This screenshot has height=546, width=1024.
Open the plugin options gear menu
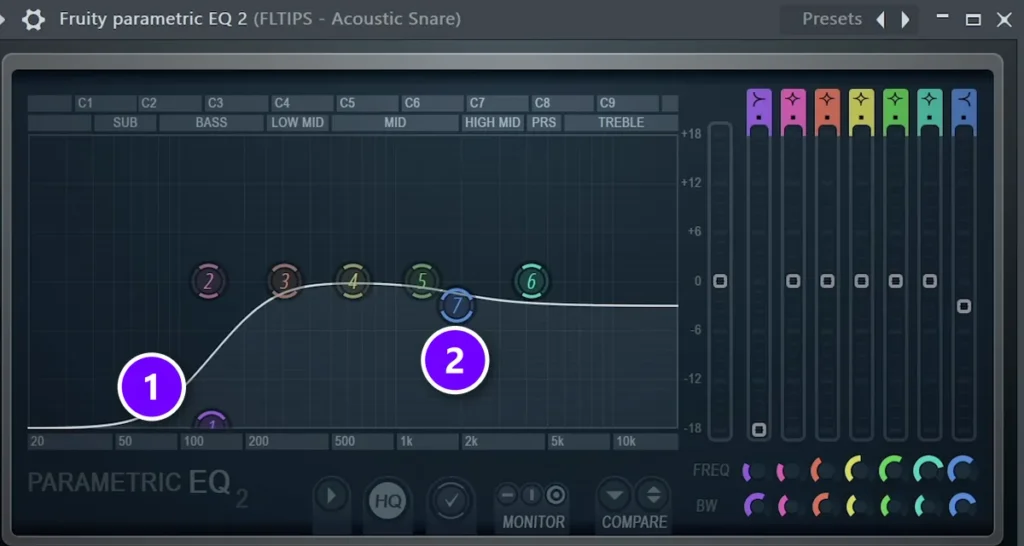33,20
